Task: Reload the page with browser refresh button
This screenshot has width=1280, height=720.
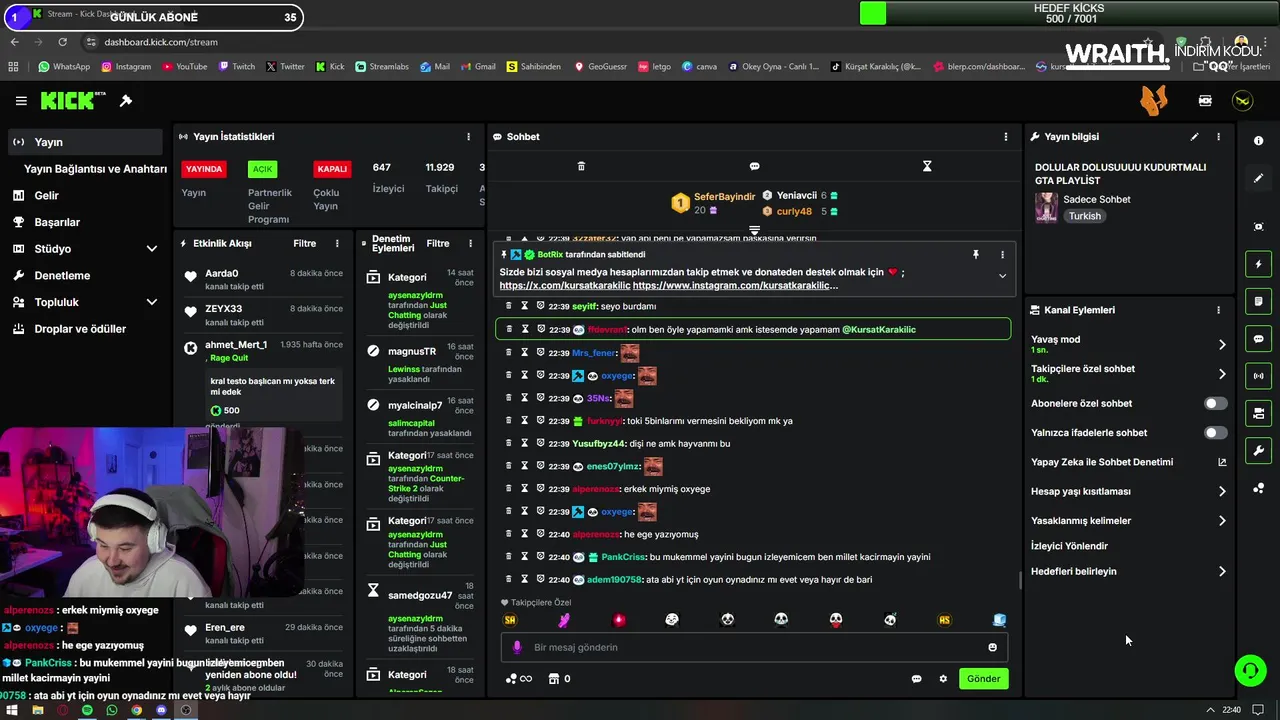Action: pyautogui.click(x=62, y=42)
